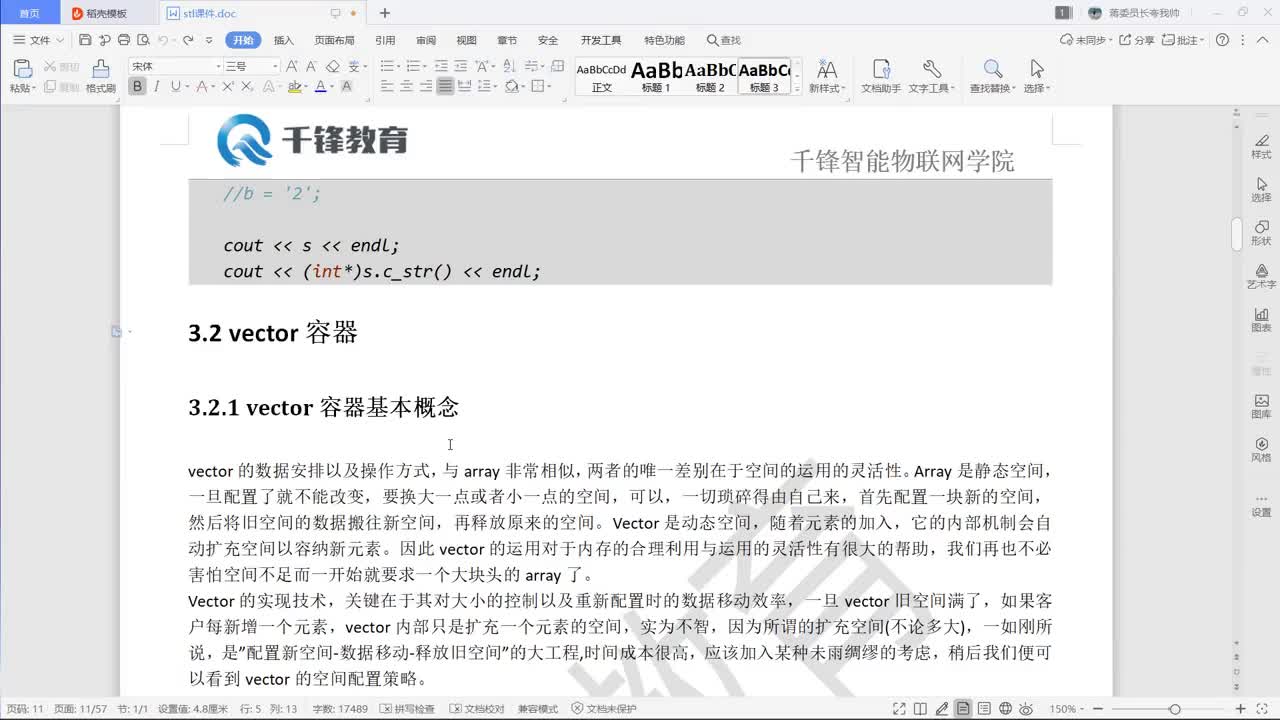Expand the File (文件) menu
This screenshot has height=720, width=1280.
pos(39,40)
